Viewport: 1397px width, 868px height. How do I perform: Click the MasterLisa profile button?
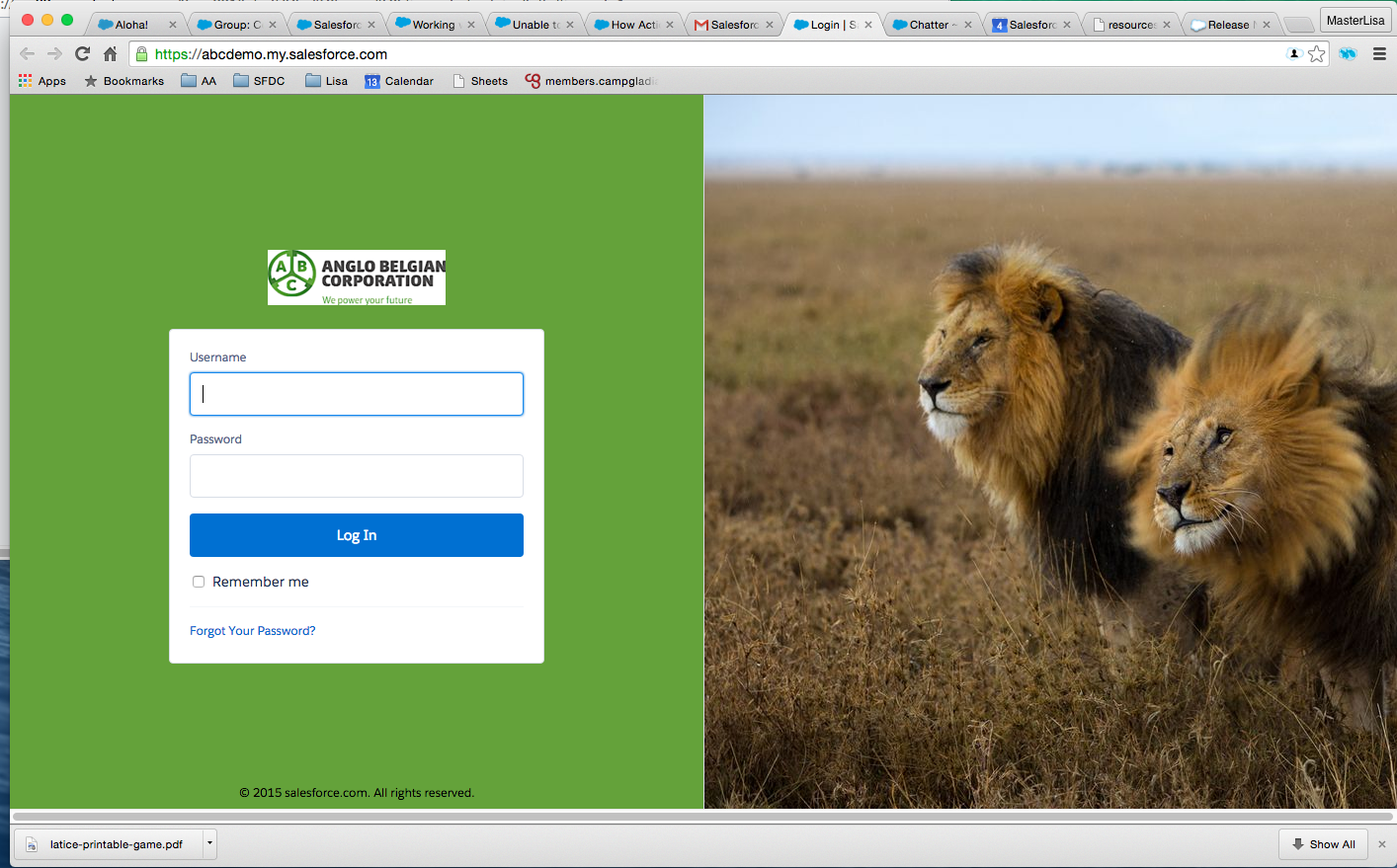click(1356, 20)
